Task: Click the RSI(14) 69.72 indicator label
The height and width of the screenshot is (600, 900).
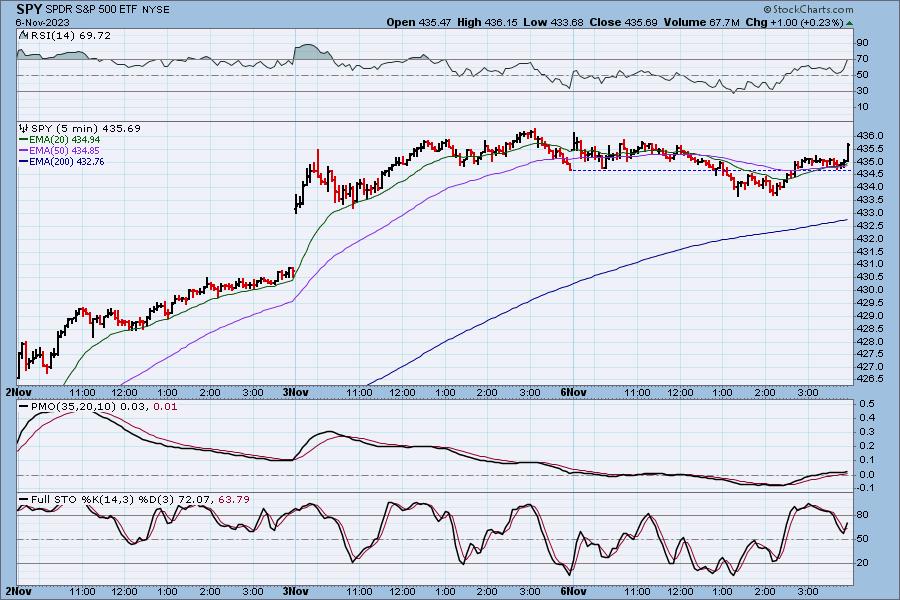Action: pyautogui.click(x=70, y=36)
